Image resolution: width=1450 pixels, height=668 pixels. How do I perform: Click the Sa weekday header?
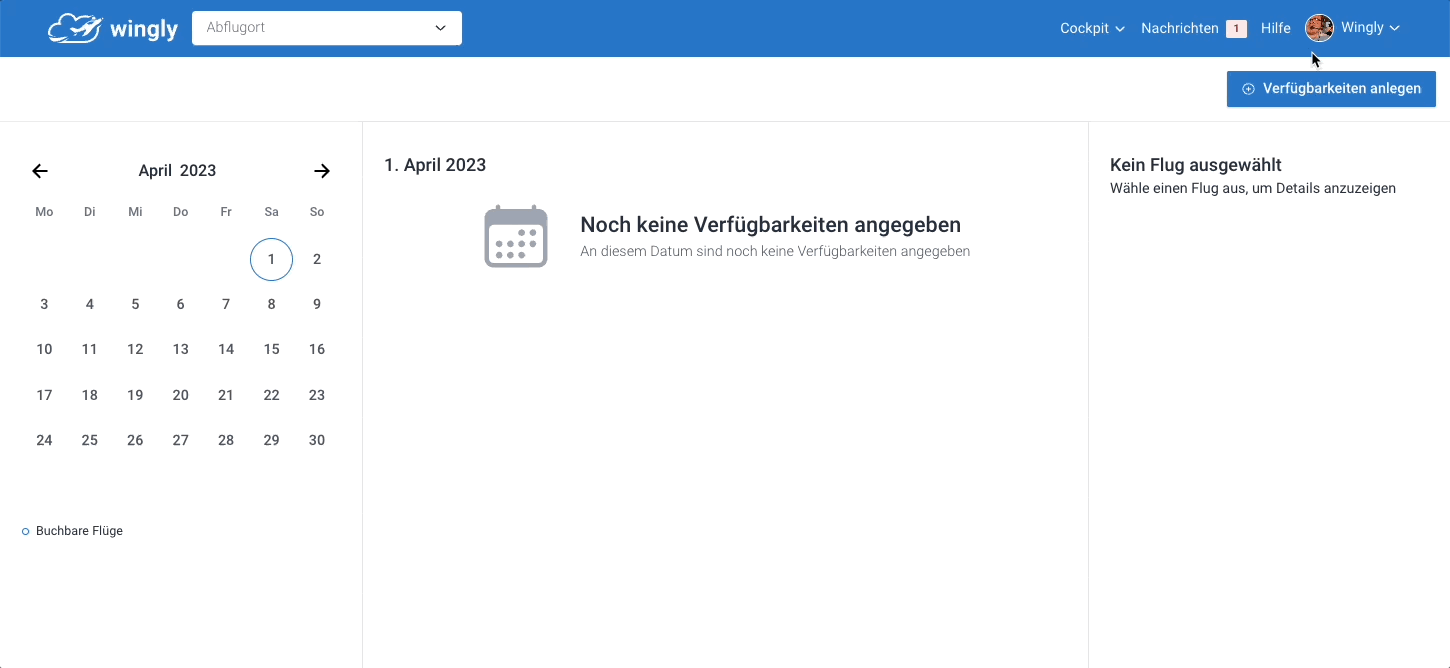[x=271, y=212]
